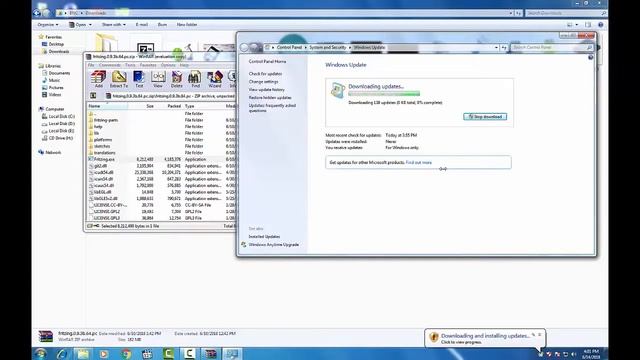Image resolution: width=640 pixels, height=360 pixels.
Task: Click the Find out more link
Action: click(419, 162)
